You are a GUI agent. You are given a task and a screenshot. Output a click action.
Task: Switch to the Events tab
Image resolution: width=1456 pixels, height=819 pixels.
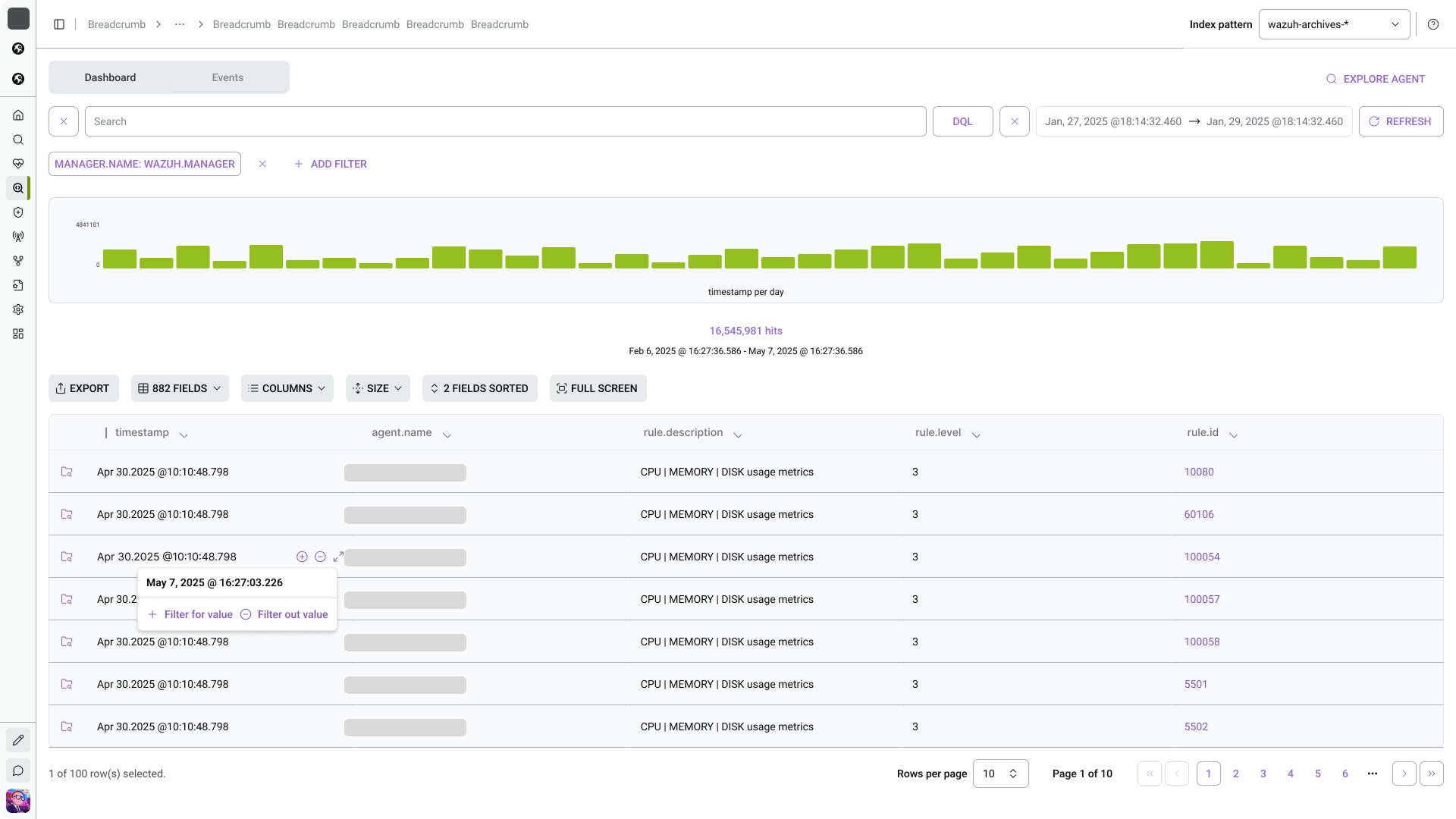(x=227, y=77)
